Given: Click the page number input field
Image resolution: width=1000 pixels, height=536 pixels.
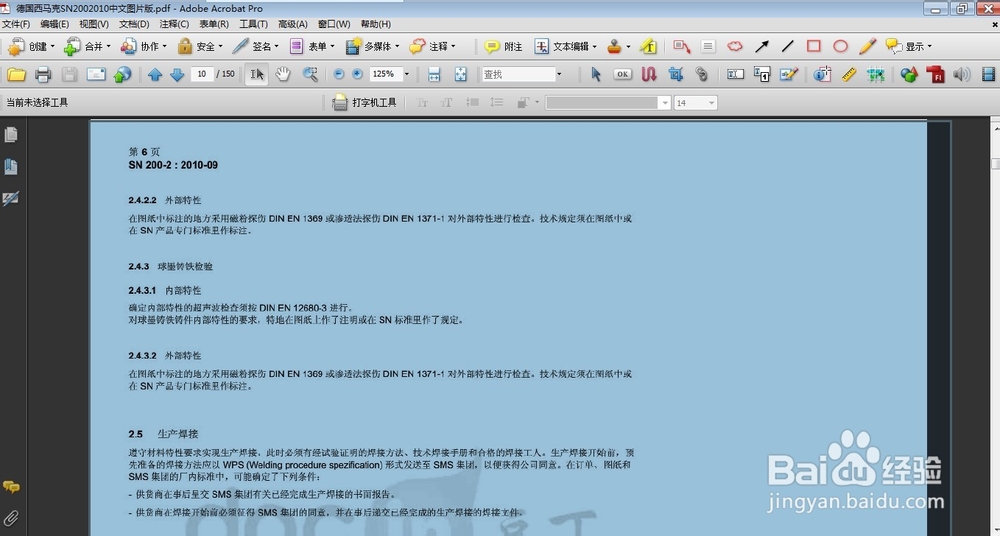Looking at the screenshot, I should pyautogui.click(x=202, y=74).
